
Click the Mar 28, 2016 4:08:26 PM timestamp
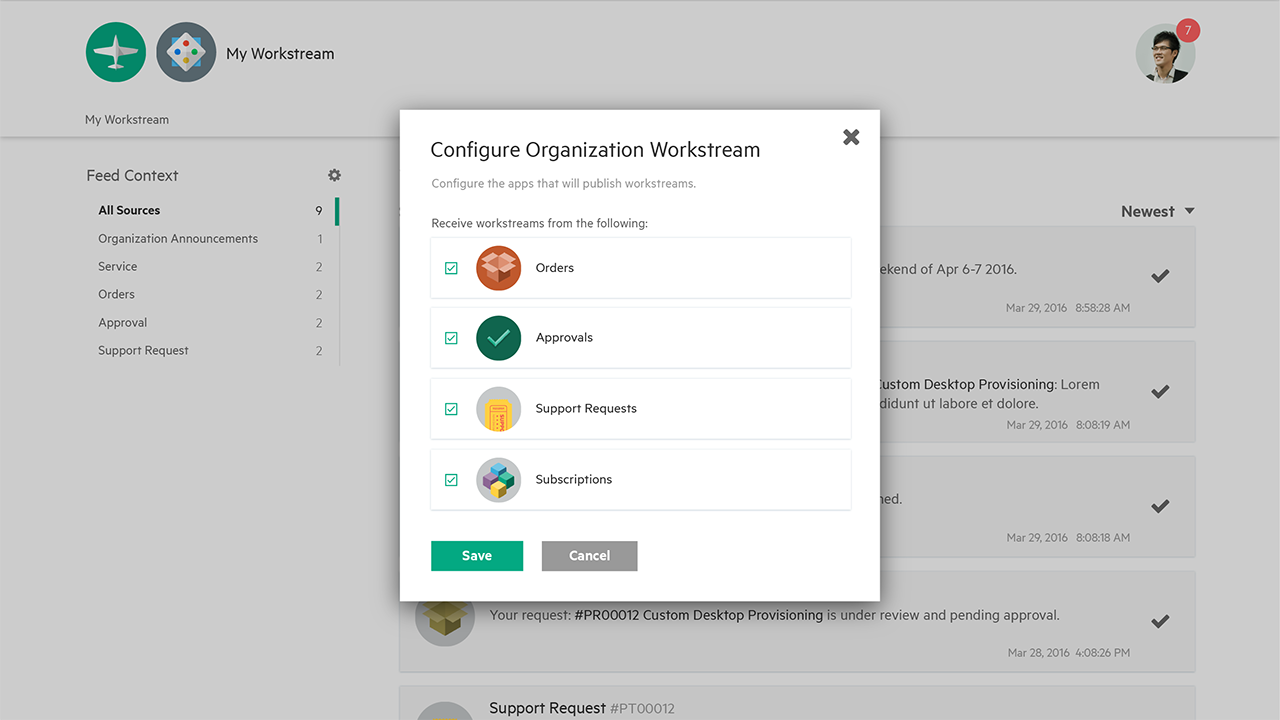1069,652
